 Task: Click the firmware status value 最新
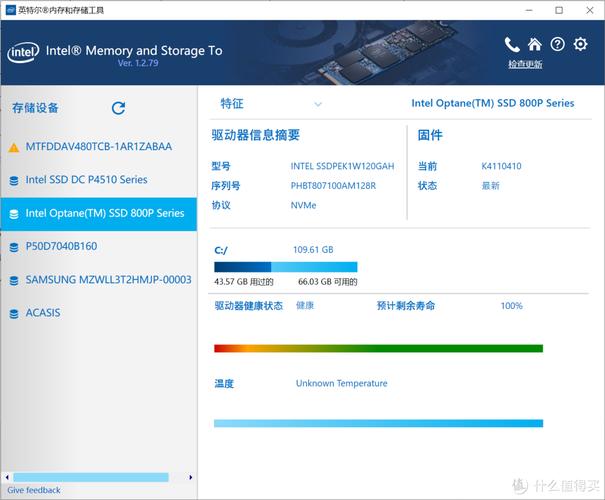pos(490,186)
